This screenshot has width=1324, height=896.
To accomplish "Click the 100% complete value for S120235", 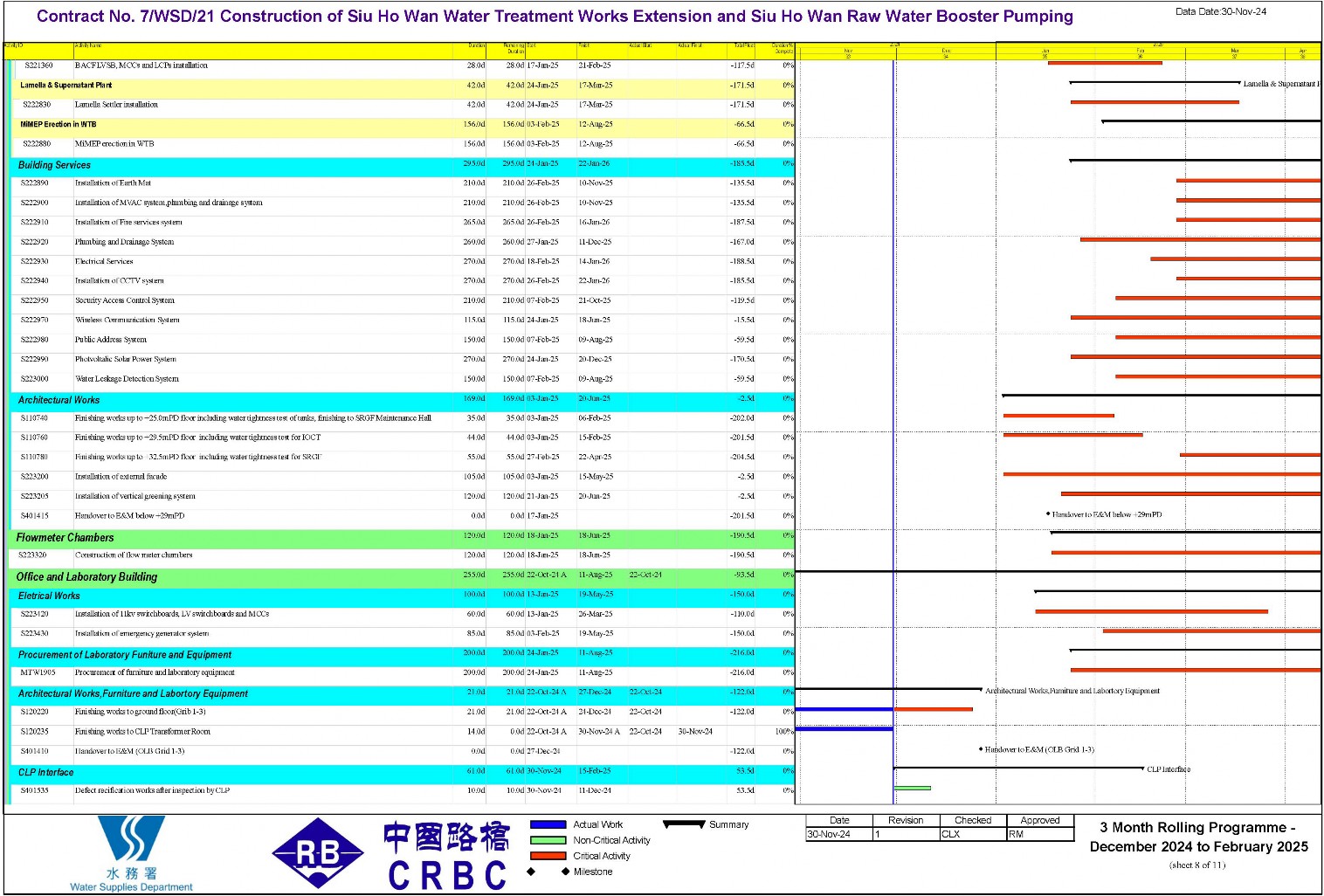I will (x=784, y=732).
